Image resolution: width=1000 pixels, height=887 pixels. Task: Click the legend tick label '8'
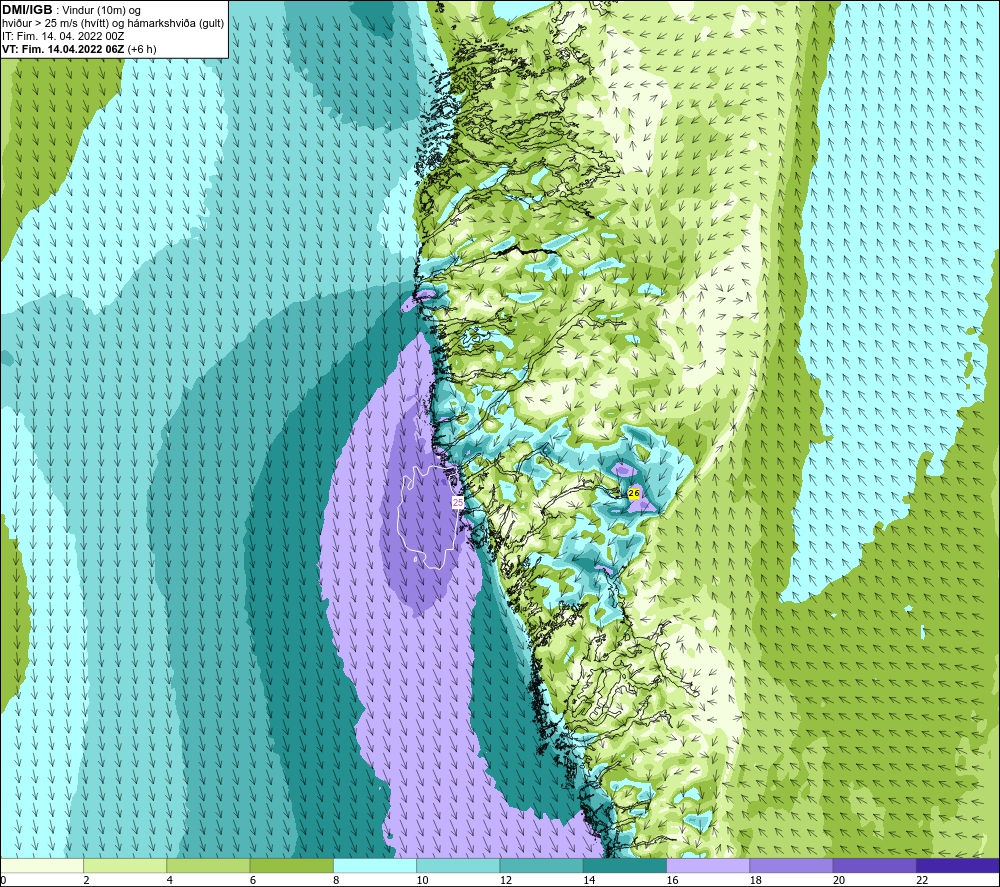[x=336, y=880]
